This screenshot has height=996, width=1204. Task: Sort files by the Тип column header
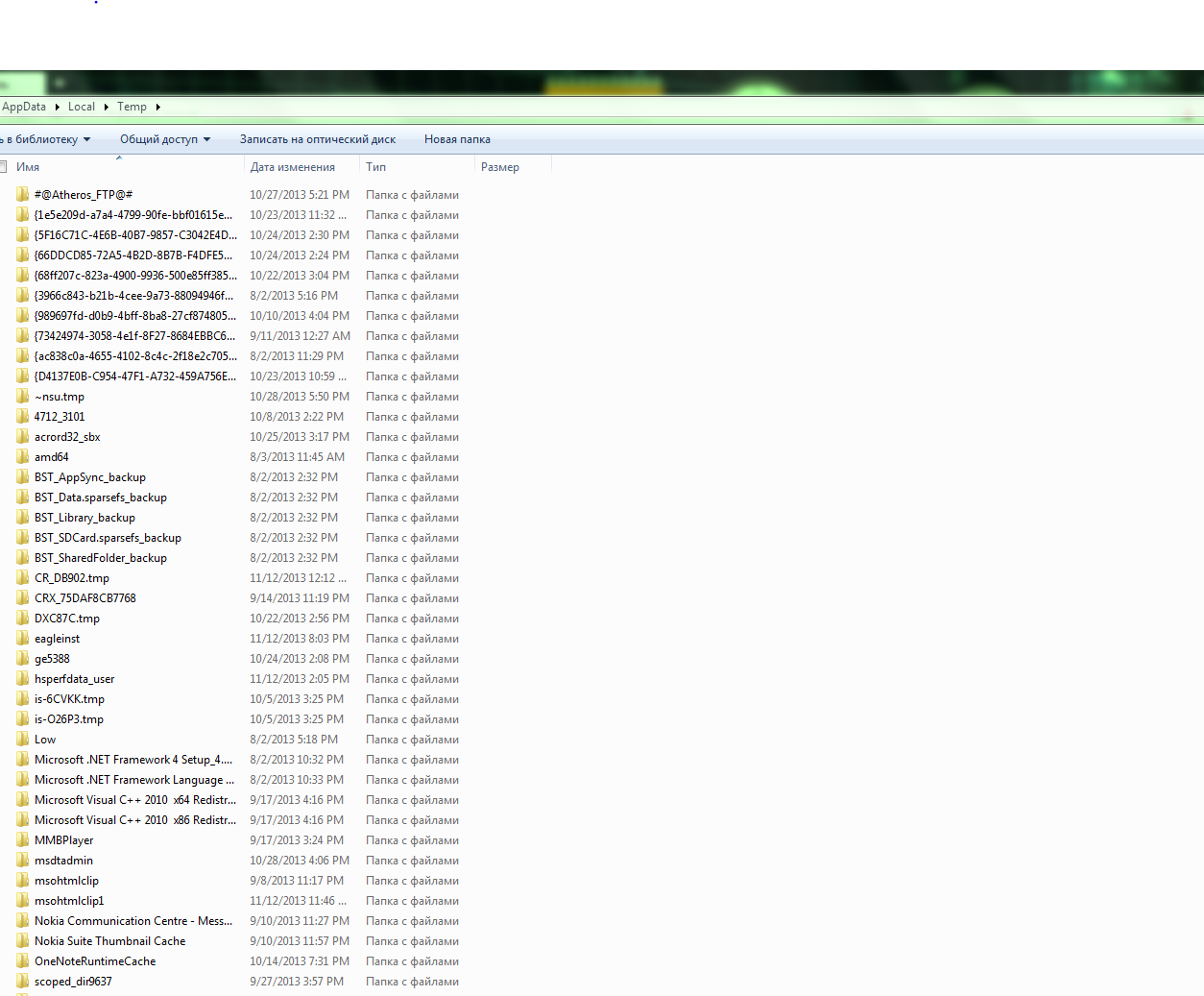(x=376, y=167)
